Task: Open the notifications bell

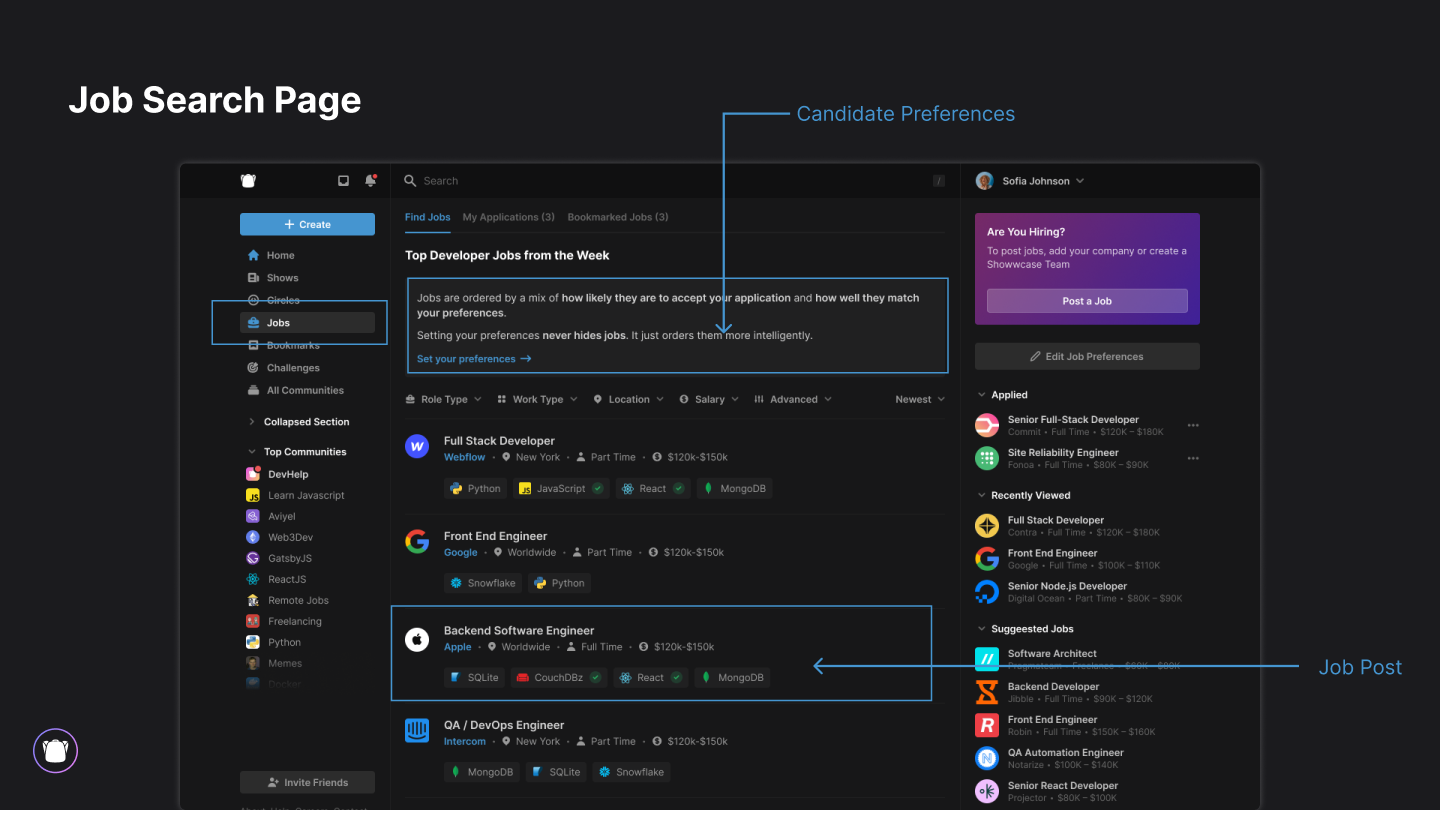Action: tap(370, 180)
